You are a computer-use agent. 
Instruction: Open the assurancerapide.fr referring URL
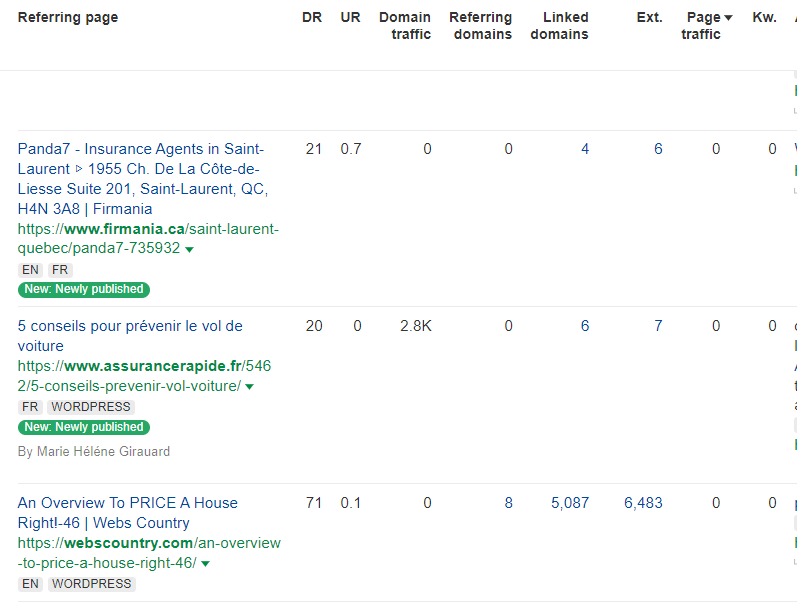(144, 376)
